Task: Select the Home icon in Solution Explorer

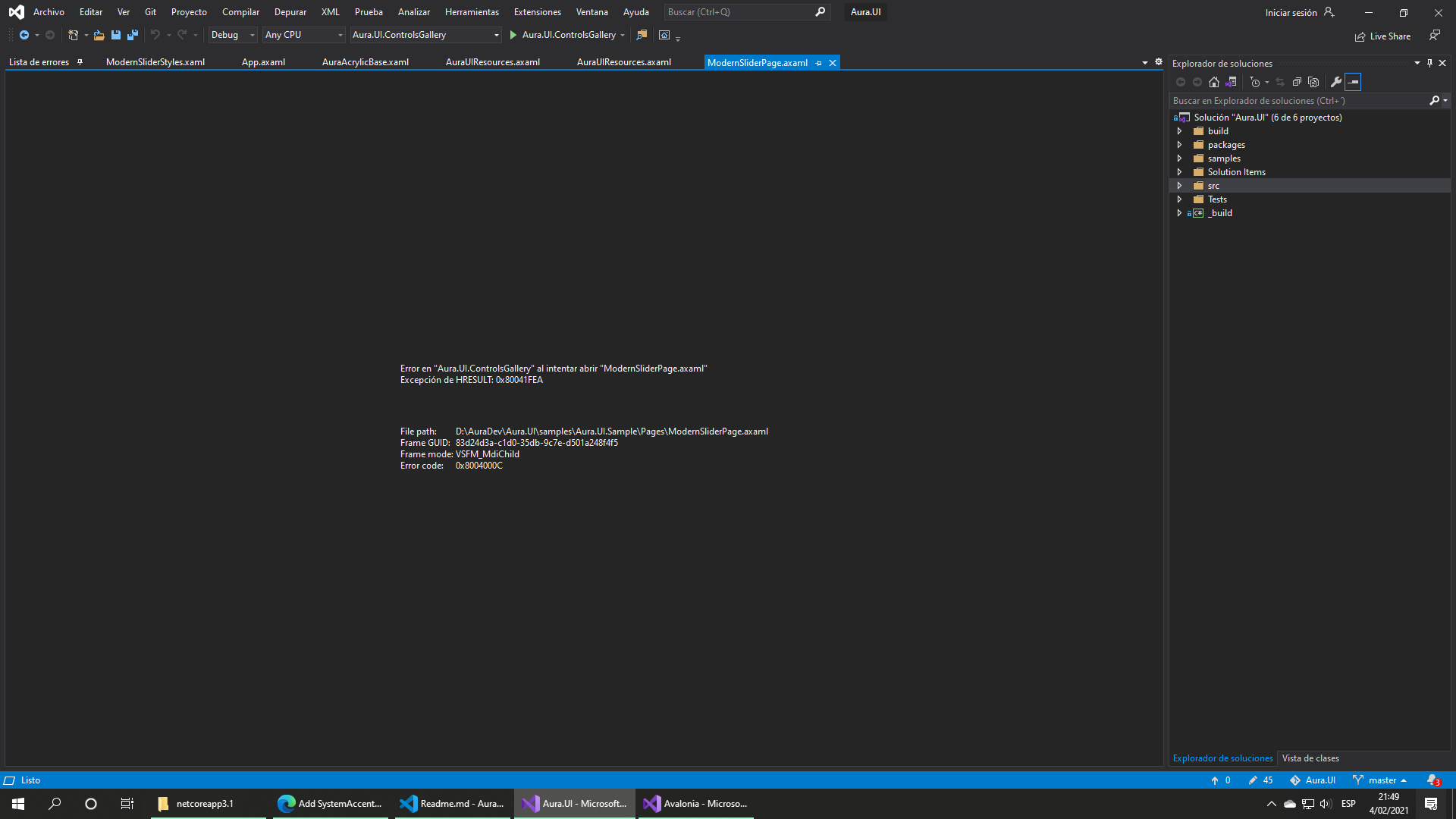Action: coord(1214,82)
